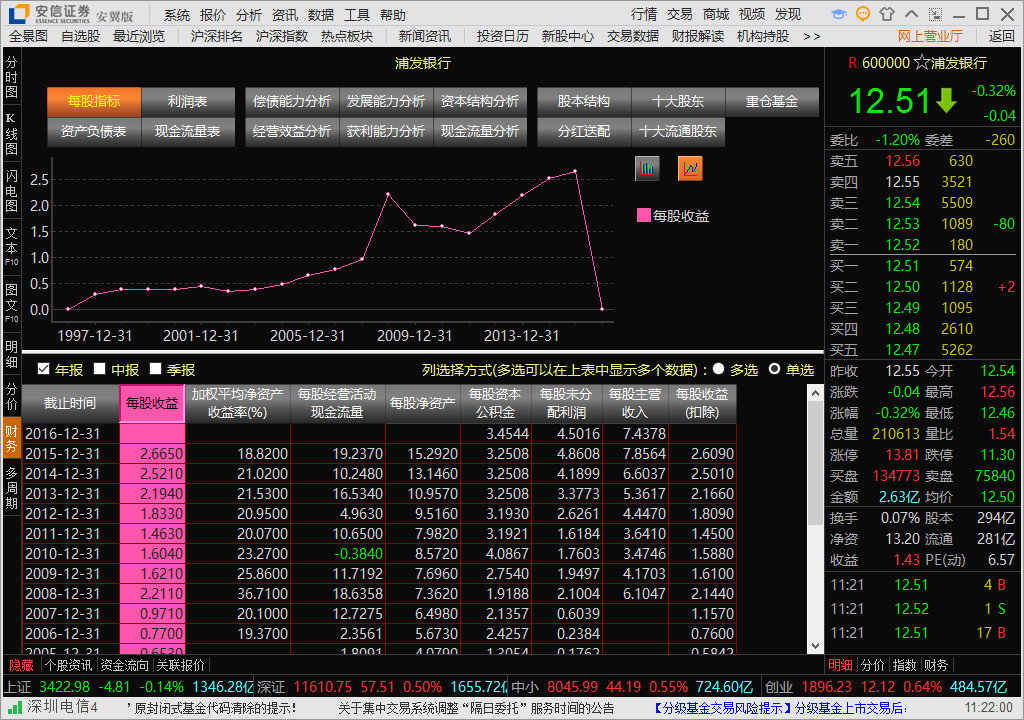Click the 返回 button
1024x720 pixels.
point(1001,37)
